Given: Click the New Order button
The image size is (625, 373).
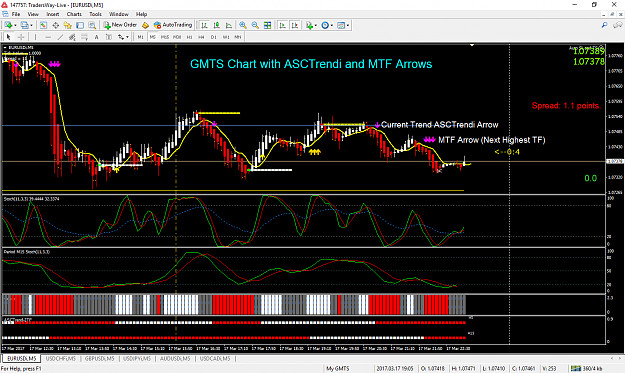Looking at the screenshot, I should [120, 25].
